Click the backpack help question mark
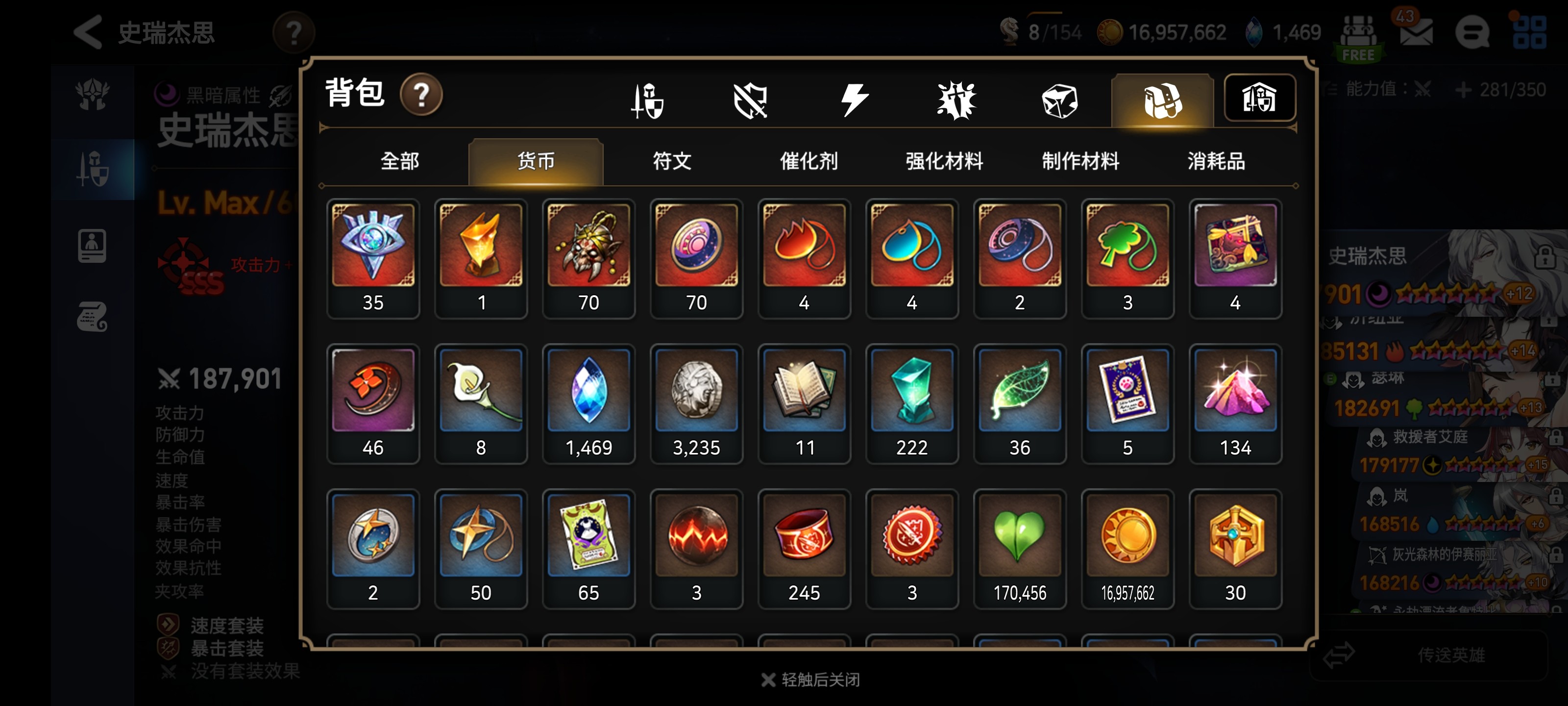 (421, 95)
